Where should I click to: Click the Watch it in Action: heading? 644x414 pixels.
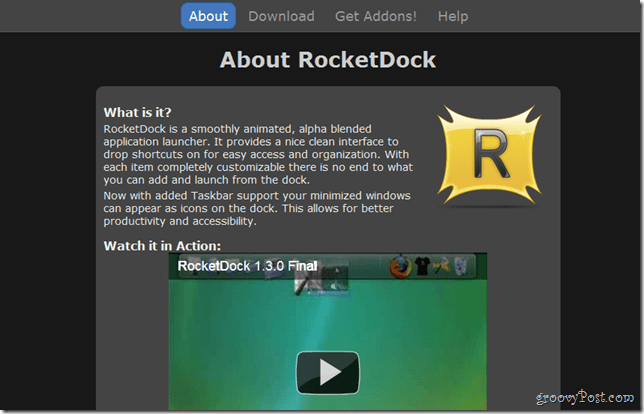(x=162, y=246)
